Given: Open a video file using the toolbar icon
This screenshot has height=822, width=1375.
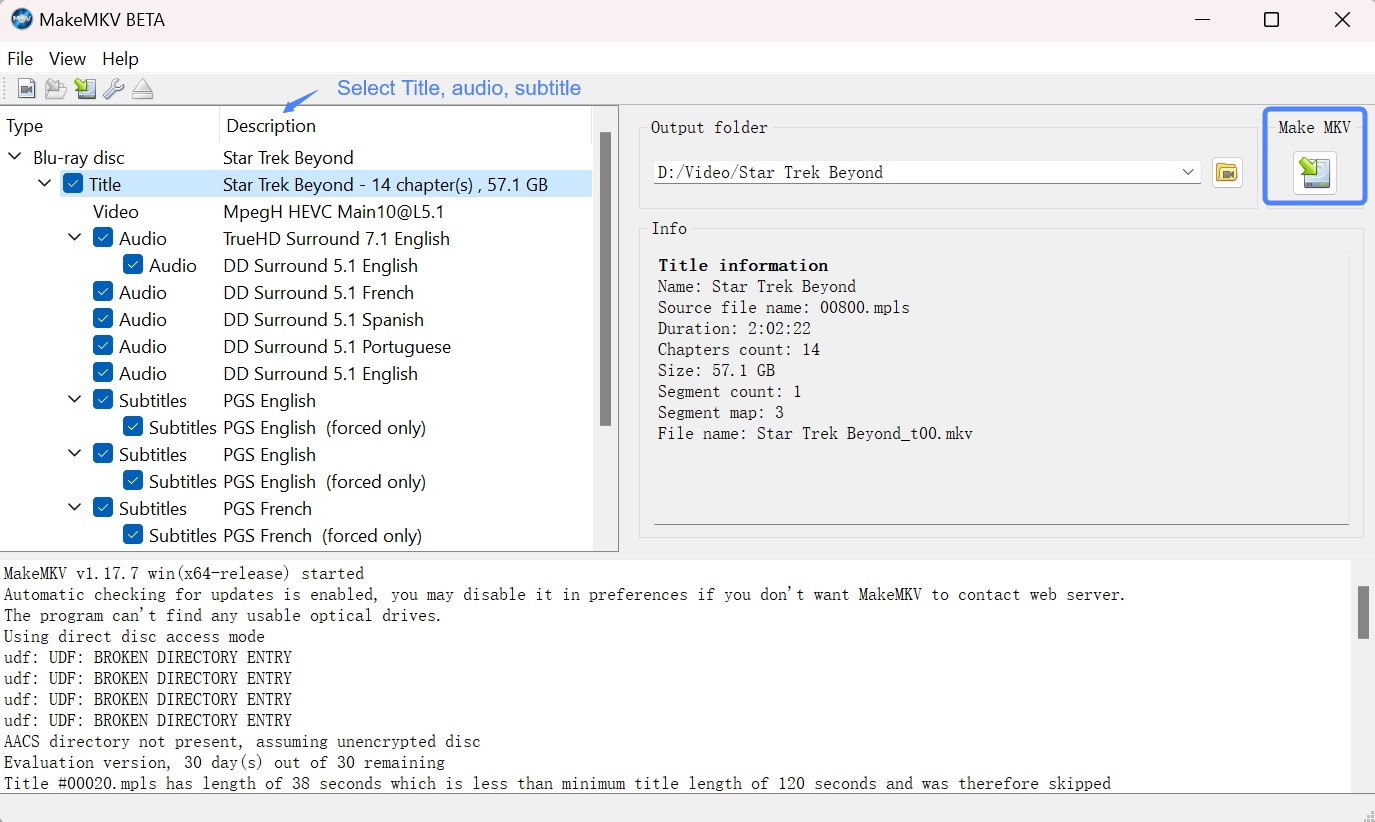Looking at the screenshot, I should pyautogui.click(x=26, y=88).
